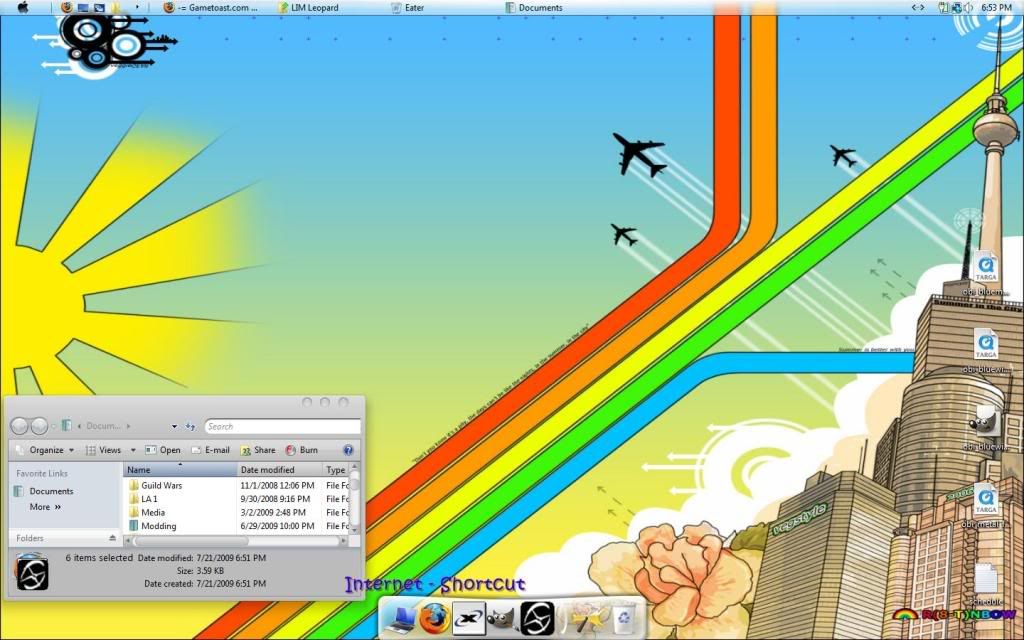Image resolution: width=1024 pixels, height=640 pixels.
Task: Launch Firefox from the dock
Action: point(434,618)
